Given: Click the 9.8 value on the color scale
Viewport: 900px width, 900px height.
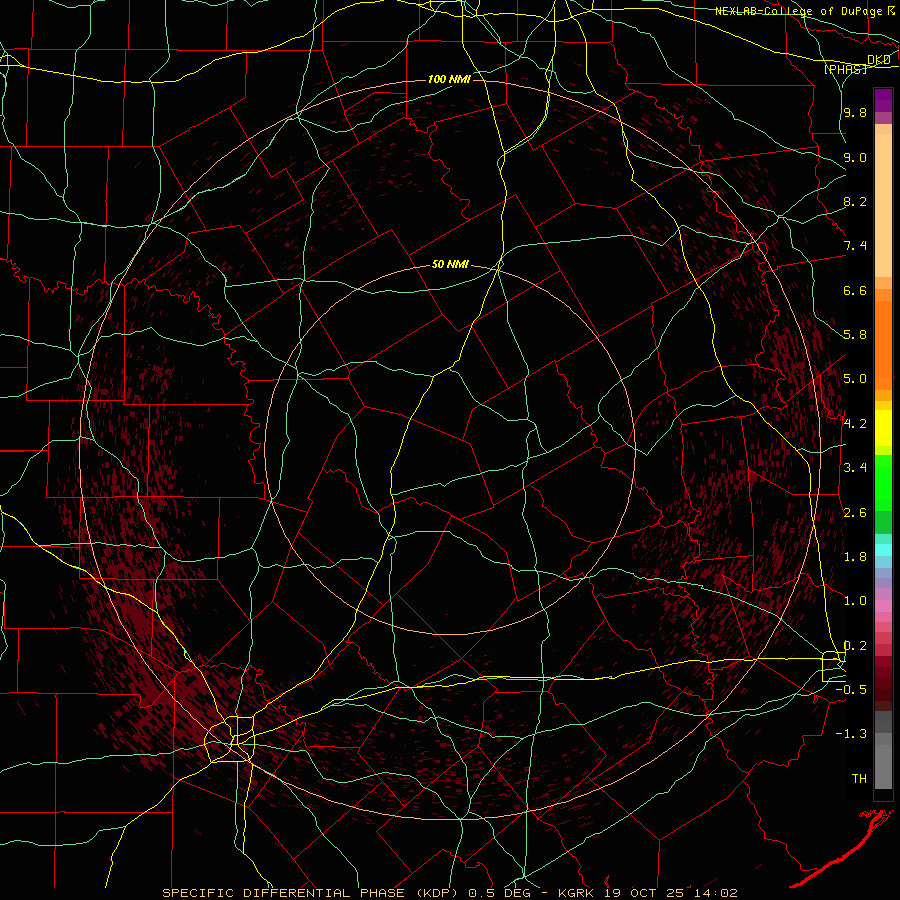Looking at the screenshot, I should pos(855,113).
